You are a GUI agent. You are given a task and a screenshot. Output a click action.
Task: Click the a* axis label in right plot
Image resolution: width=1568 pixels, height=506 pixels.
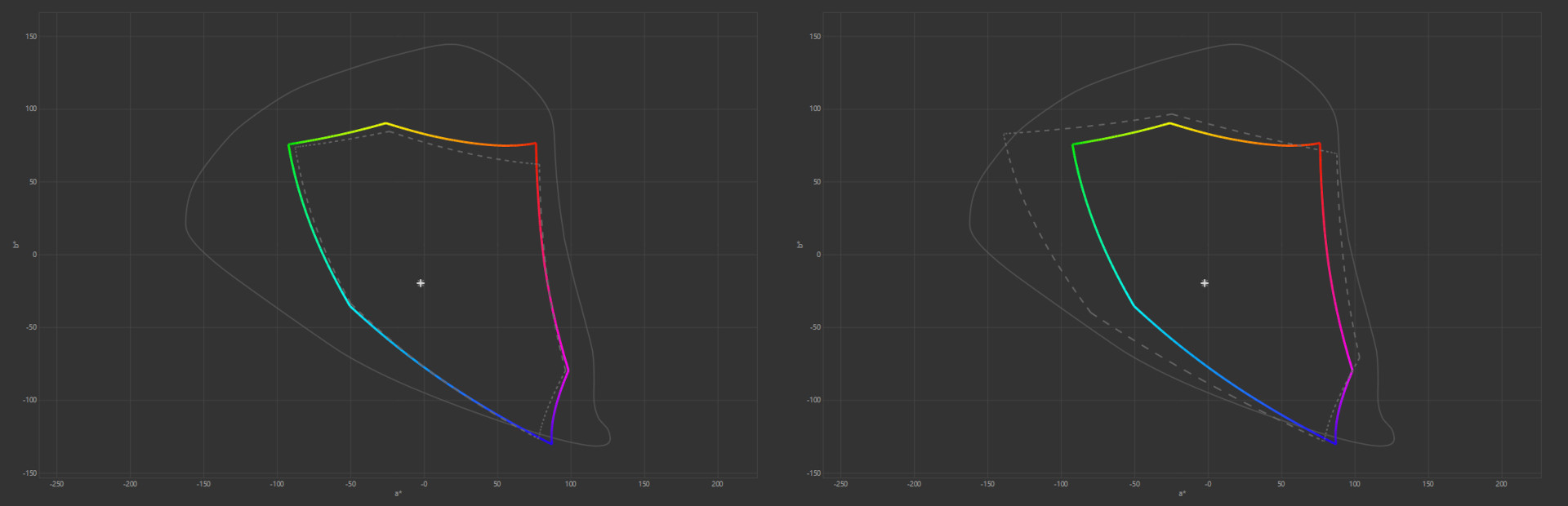[1183, 494]
